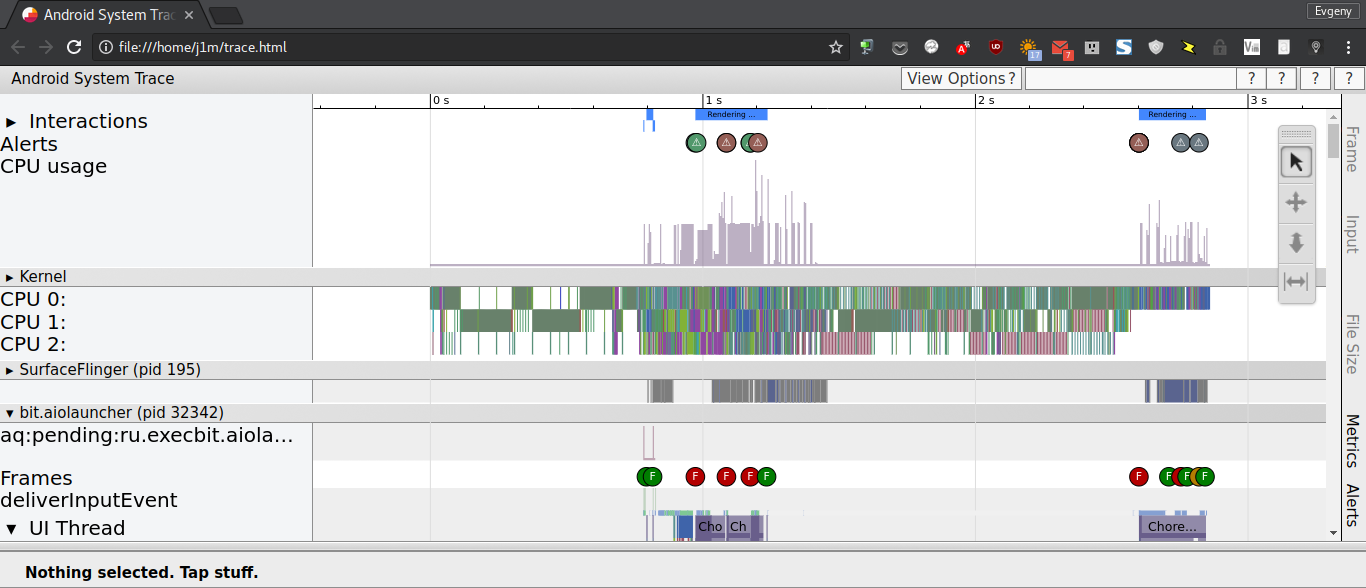Expand the SurfaceFlinger (pid 195) process
Screen dimensions: 1366x588
tap(10, 370)
